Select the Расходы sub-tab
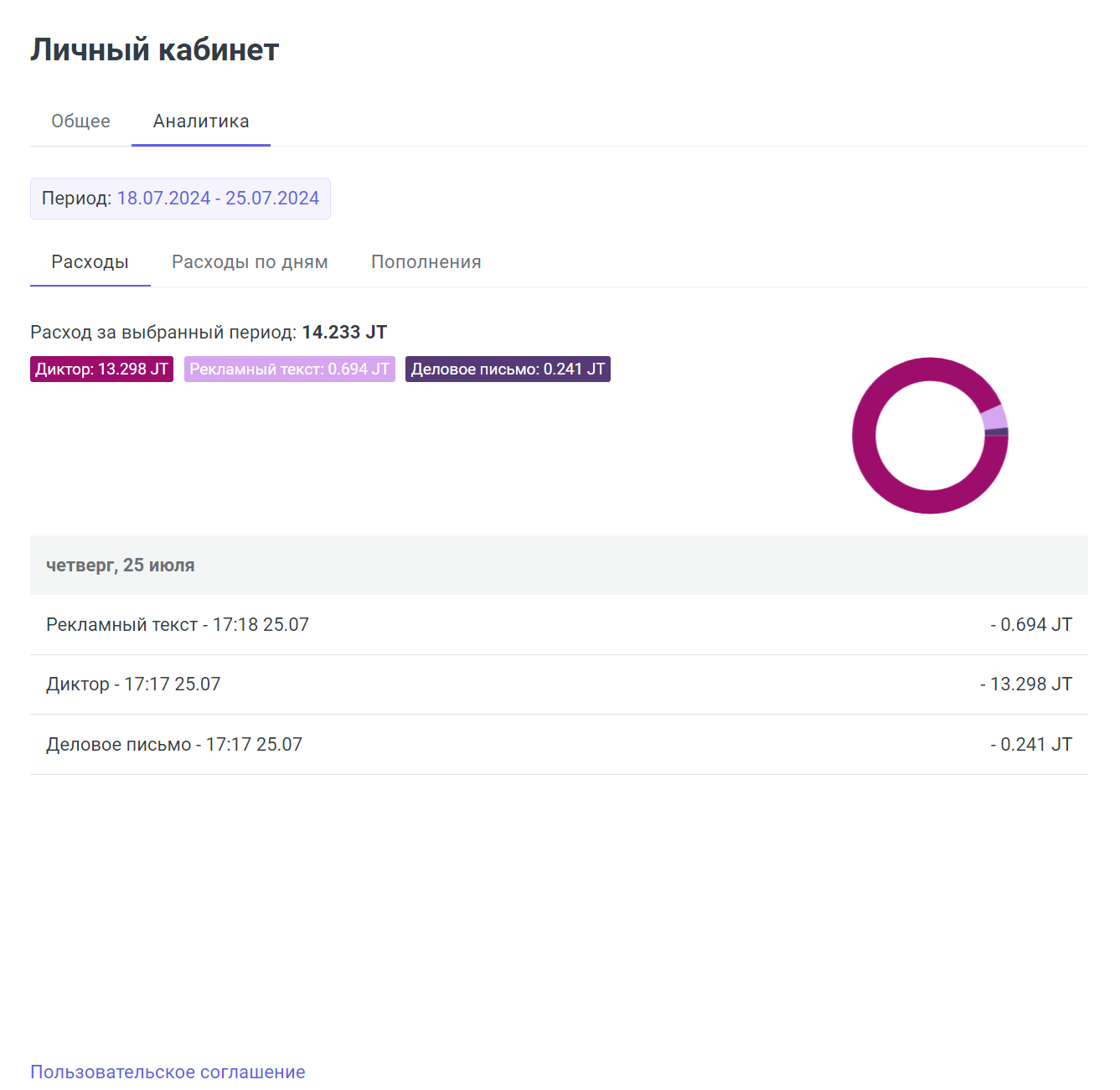This screenshot has height=1090, width=1120. (90, 262)
